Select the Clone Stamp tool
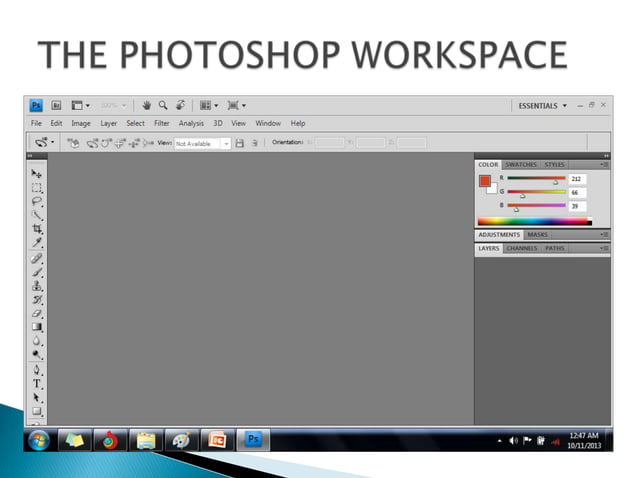This screenshot has width=638, height=478. [37, 286]
